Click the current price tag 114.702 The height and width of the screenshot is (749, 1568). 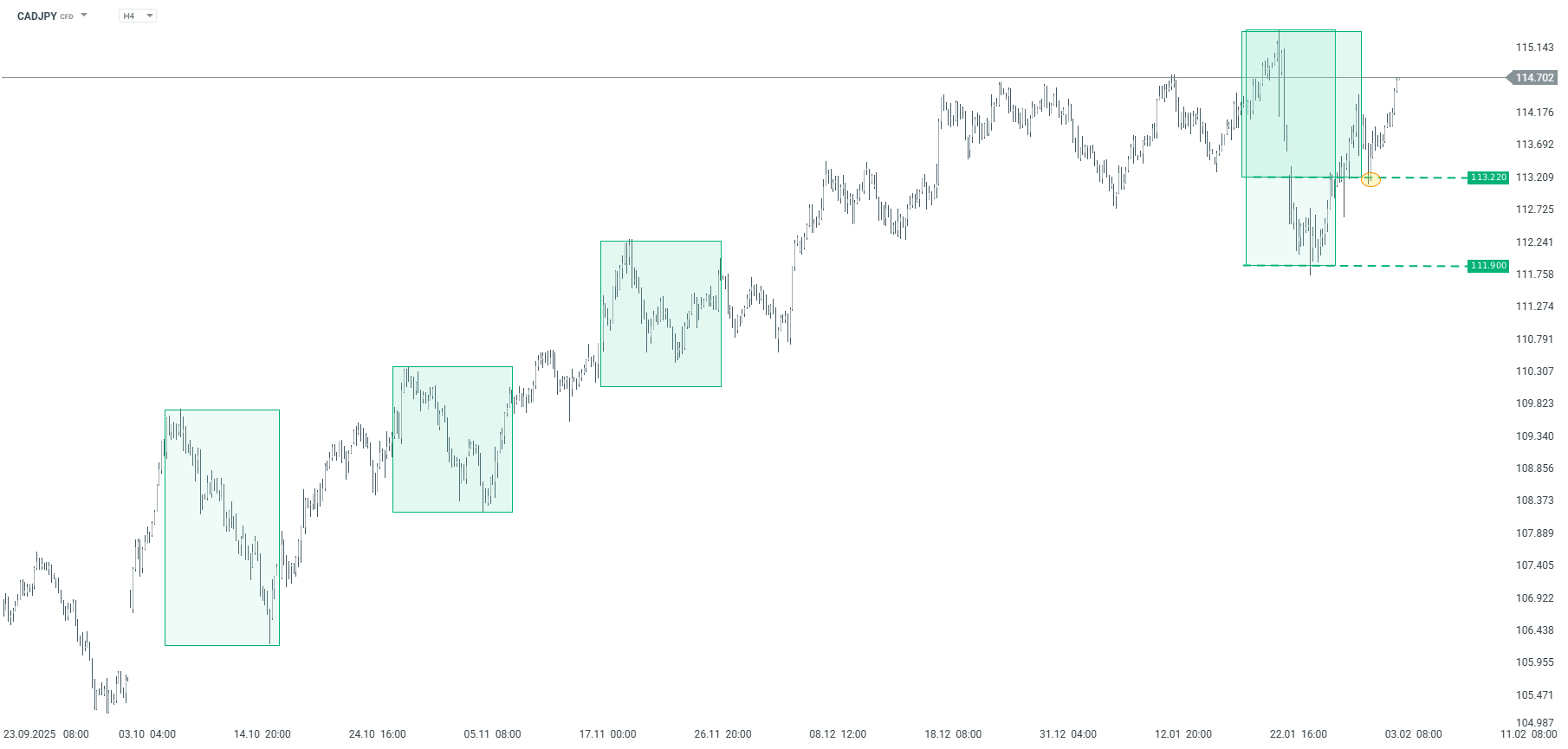1534,78
